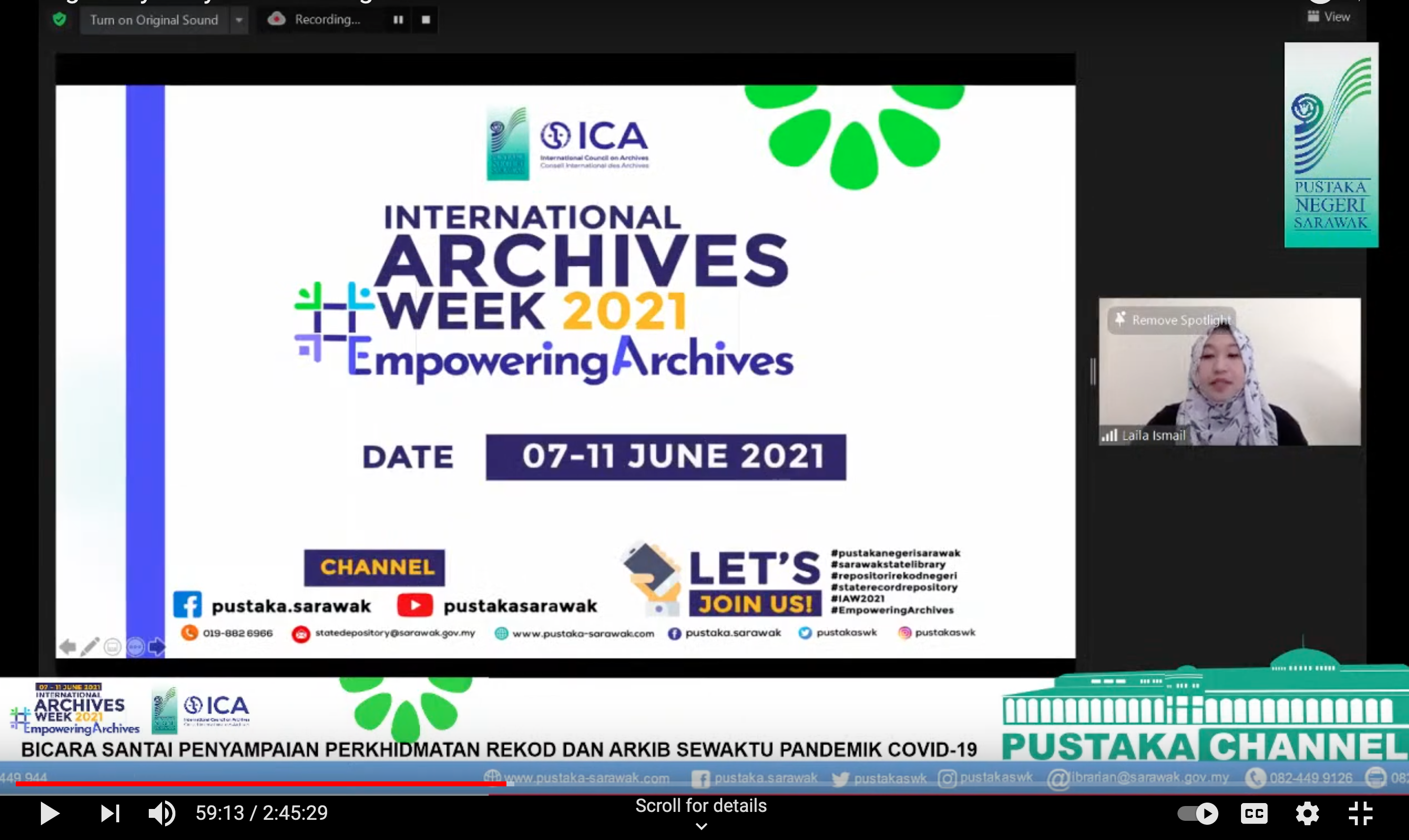1409x840 pixels.
Task: Click statedepository@sarawak.gov.my email text
Action: 395,633
